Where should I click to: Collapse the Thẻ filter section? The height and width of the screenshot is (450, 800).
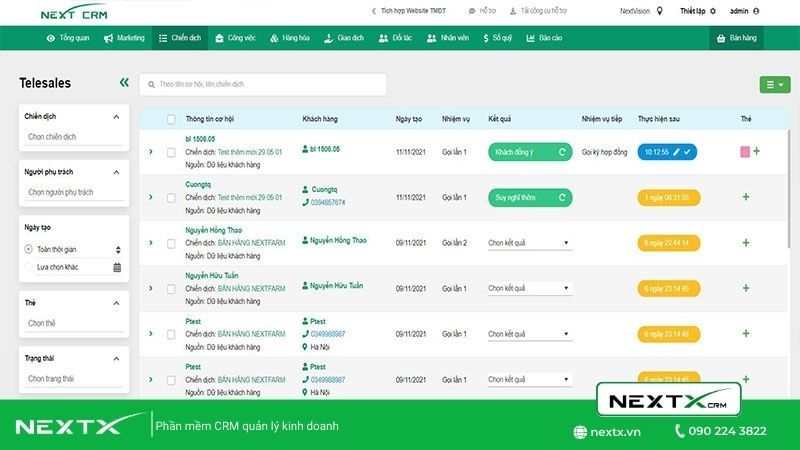pyautogui.click(x=116, y=303)
